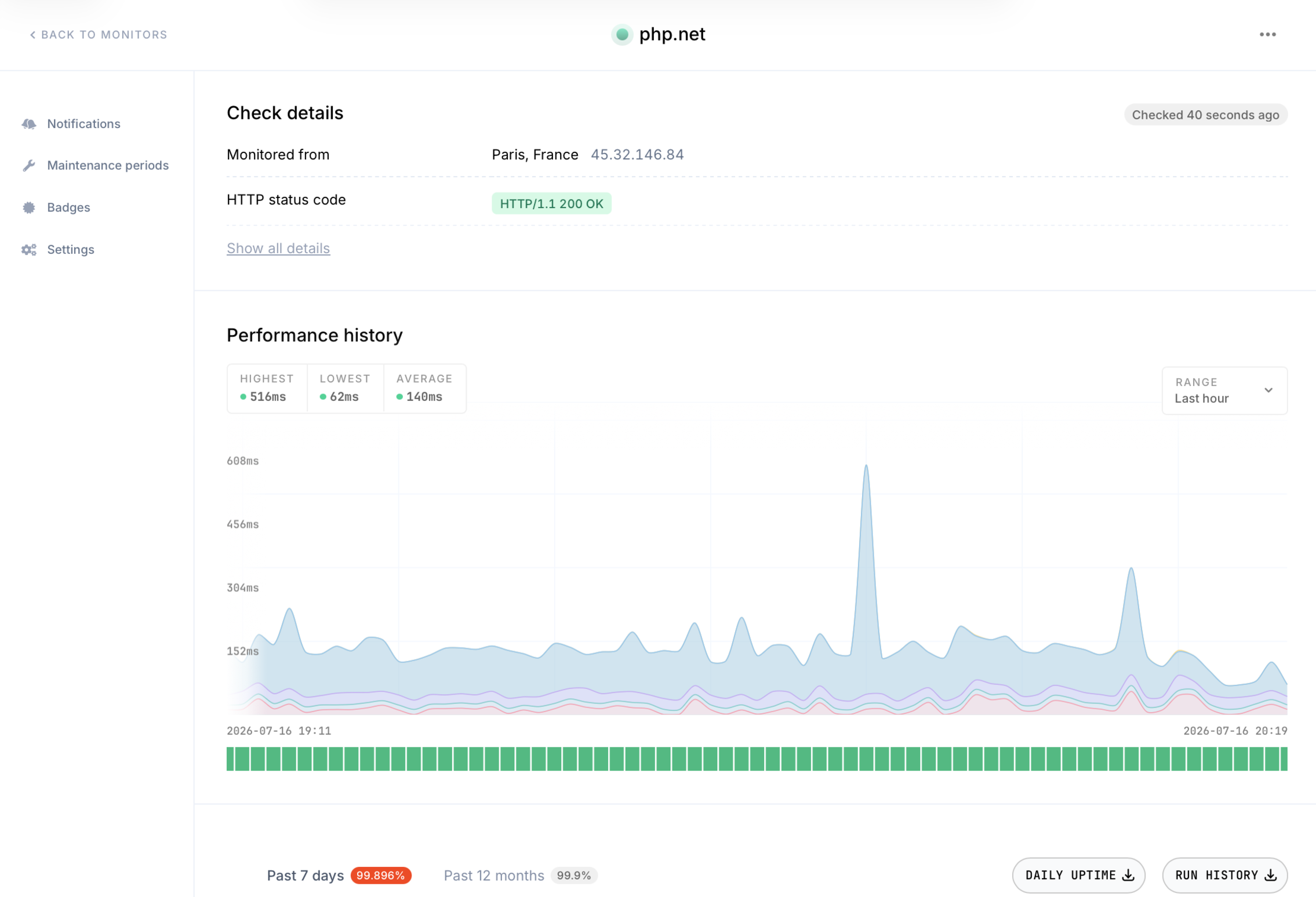1316x897 pixels.
Task: Go back to monitors list
Action: tap(98, 35)
